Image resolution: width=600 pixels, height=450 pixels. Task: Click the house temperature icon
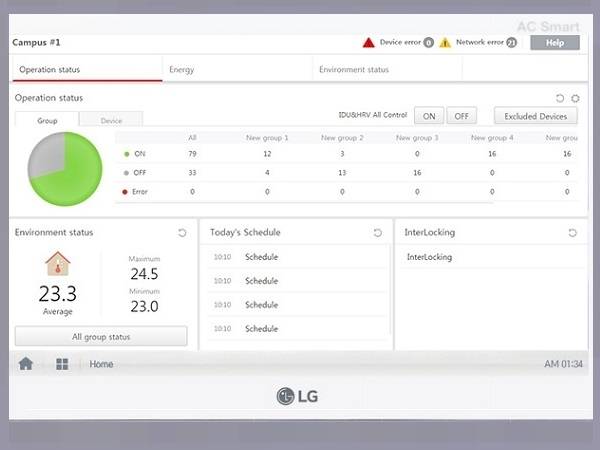[58, 264]
